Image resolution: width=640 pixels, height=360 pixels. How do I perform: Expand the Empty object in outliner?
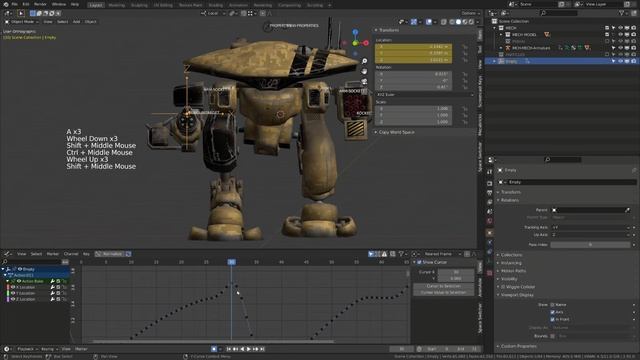tap(495, 61)
